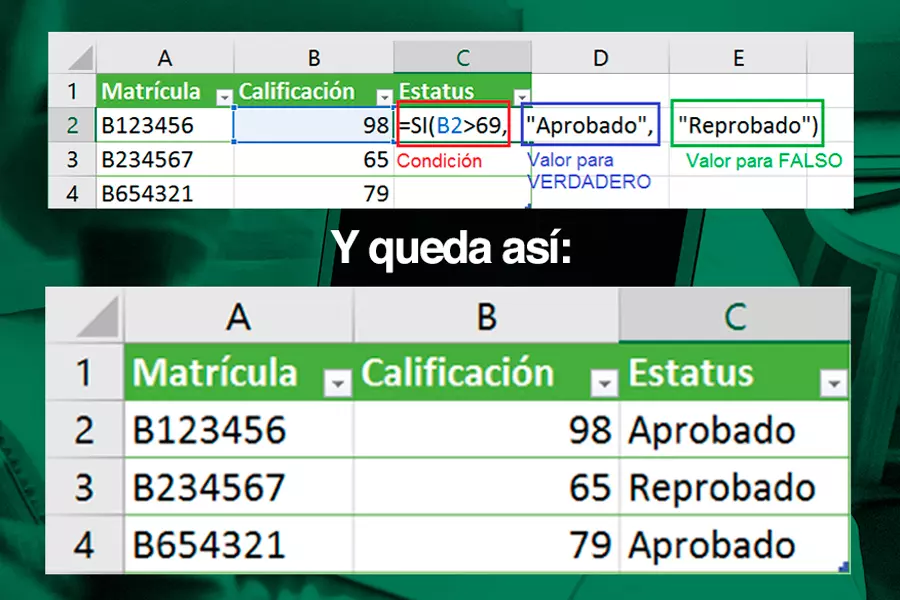Select row 1 header in upper sheet

click(x=72, y=91)
